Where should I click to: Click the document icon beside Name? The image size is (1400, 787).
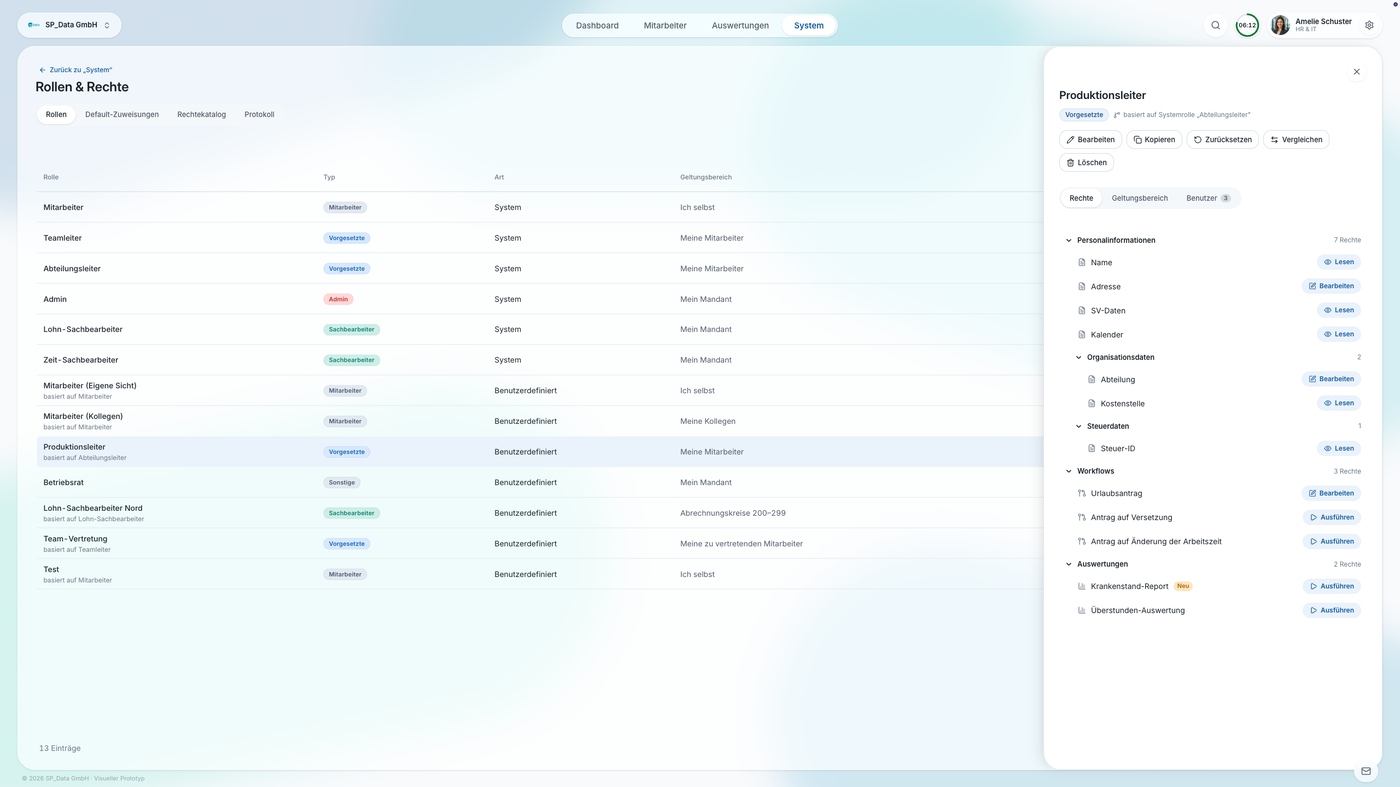click(x=1082, y=262)
